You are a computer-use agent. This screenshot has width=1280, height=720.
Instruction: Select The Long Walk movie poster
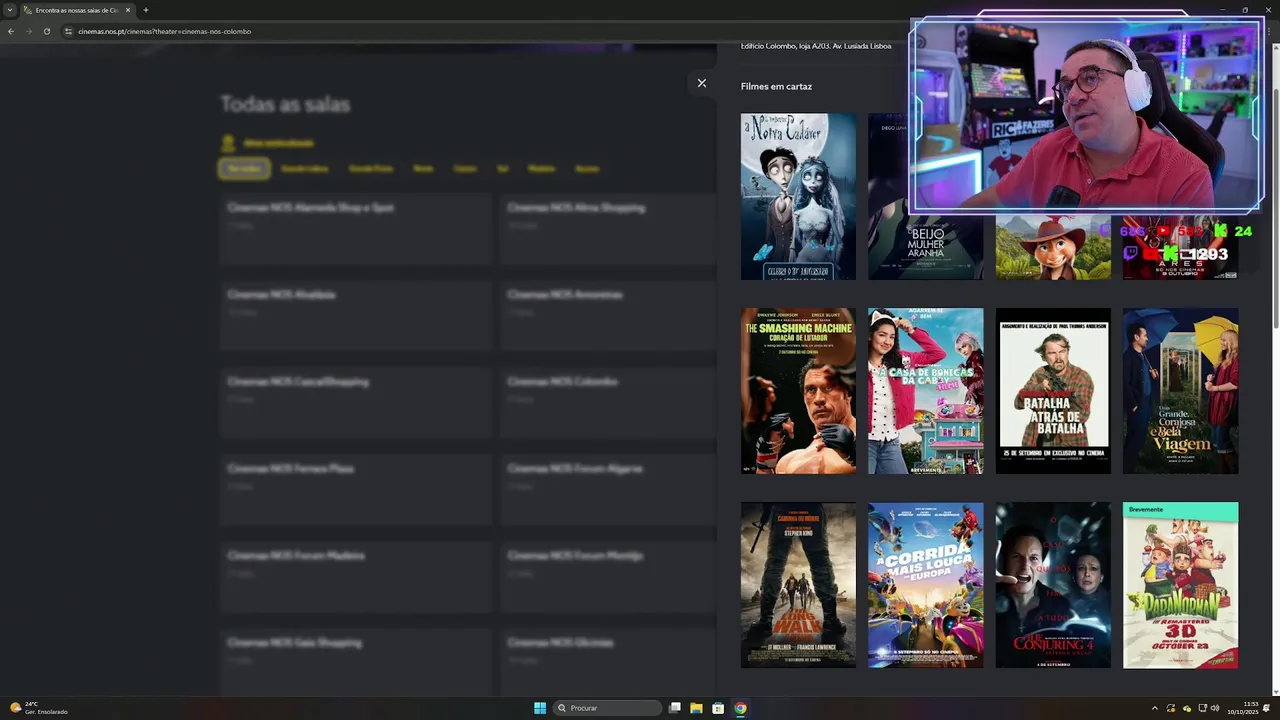[798, 585]
